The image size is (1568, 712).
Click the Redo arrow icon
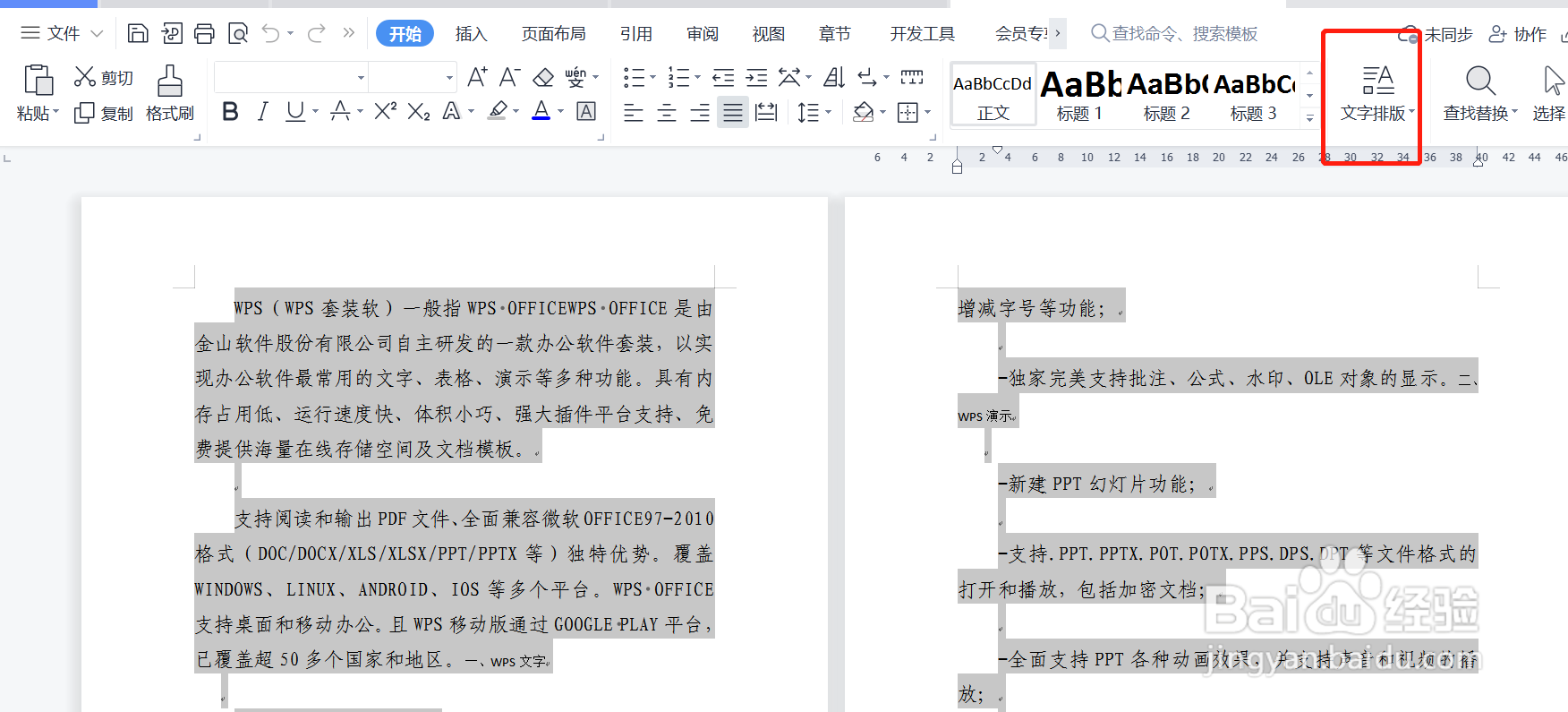coord(316,34)
